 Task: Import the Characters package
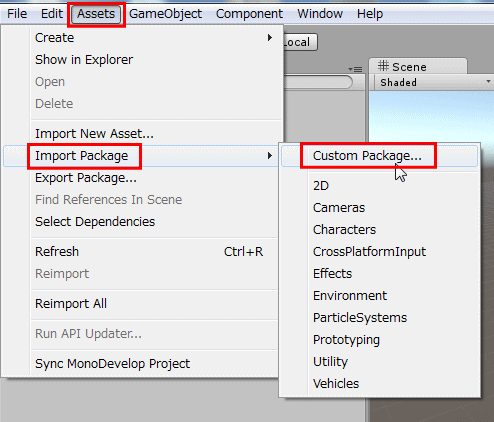[344, 230]
